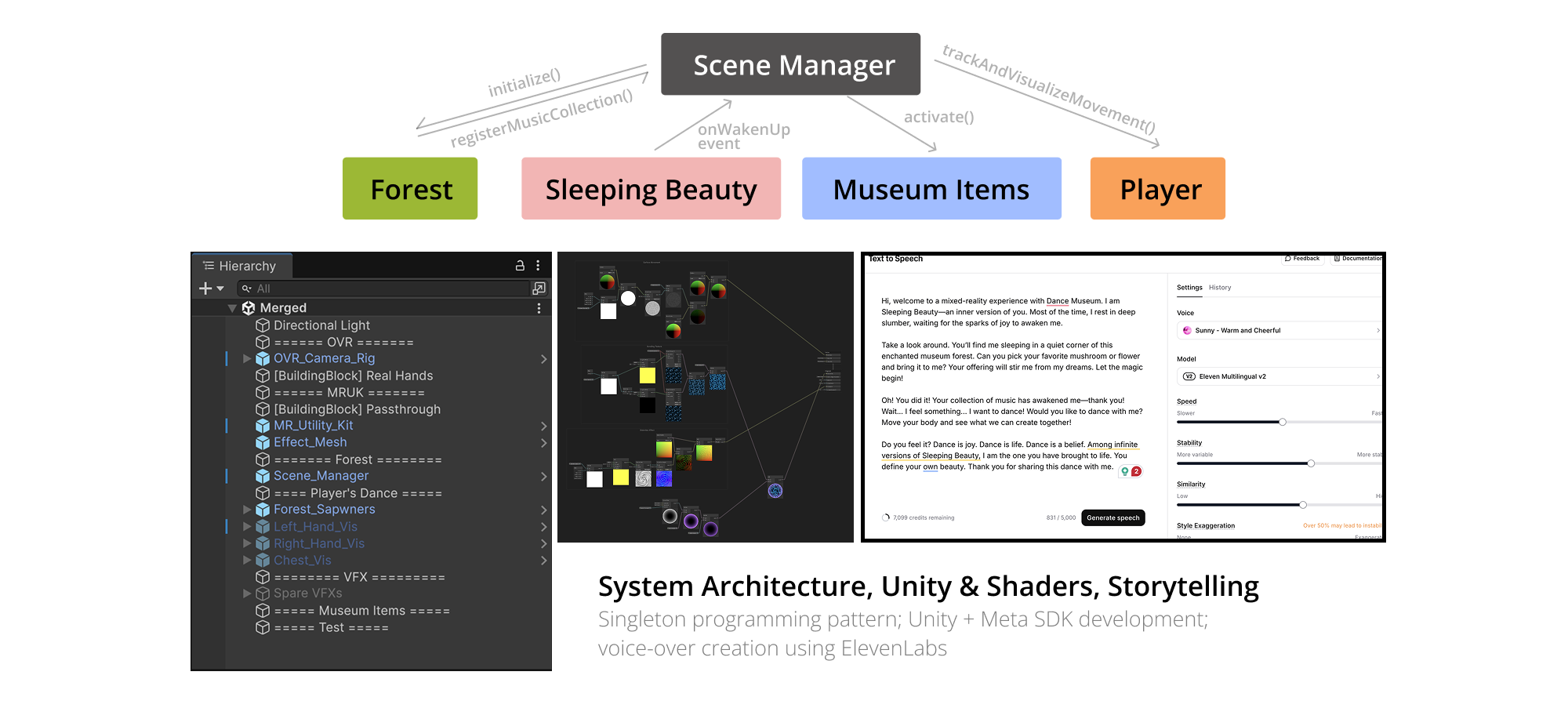1568x708 pixels.
Task: Click the Scene_Manager prefab icon
Action: coord(263,476)
